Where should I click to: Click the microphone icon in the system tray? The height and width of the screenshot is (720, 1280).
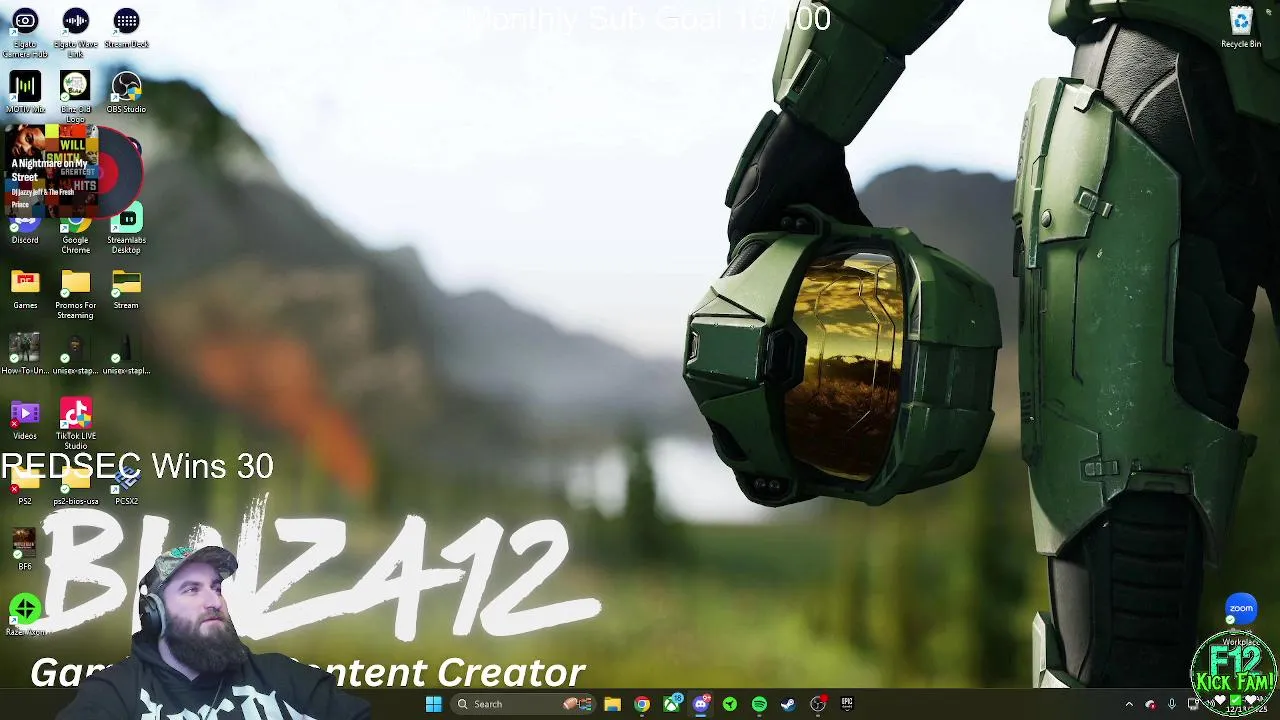(1171, 704)
